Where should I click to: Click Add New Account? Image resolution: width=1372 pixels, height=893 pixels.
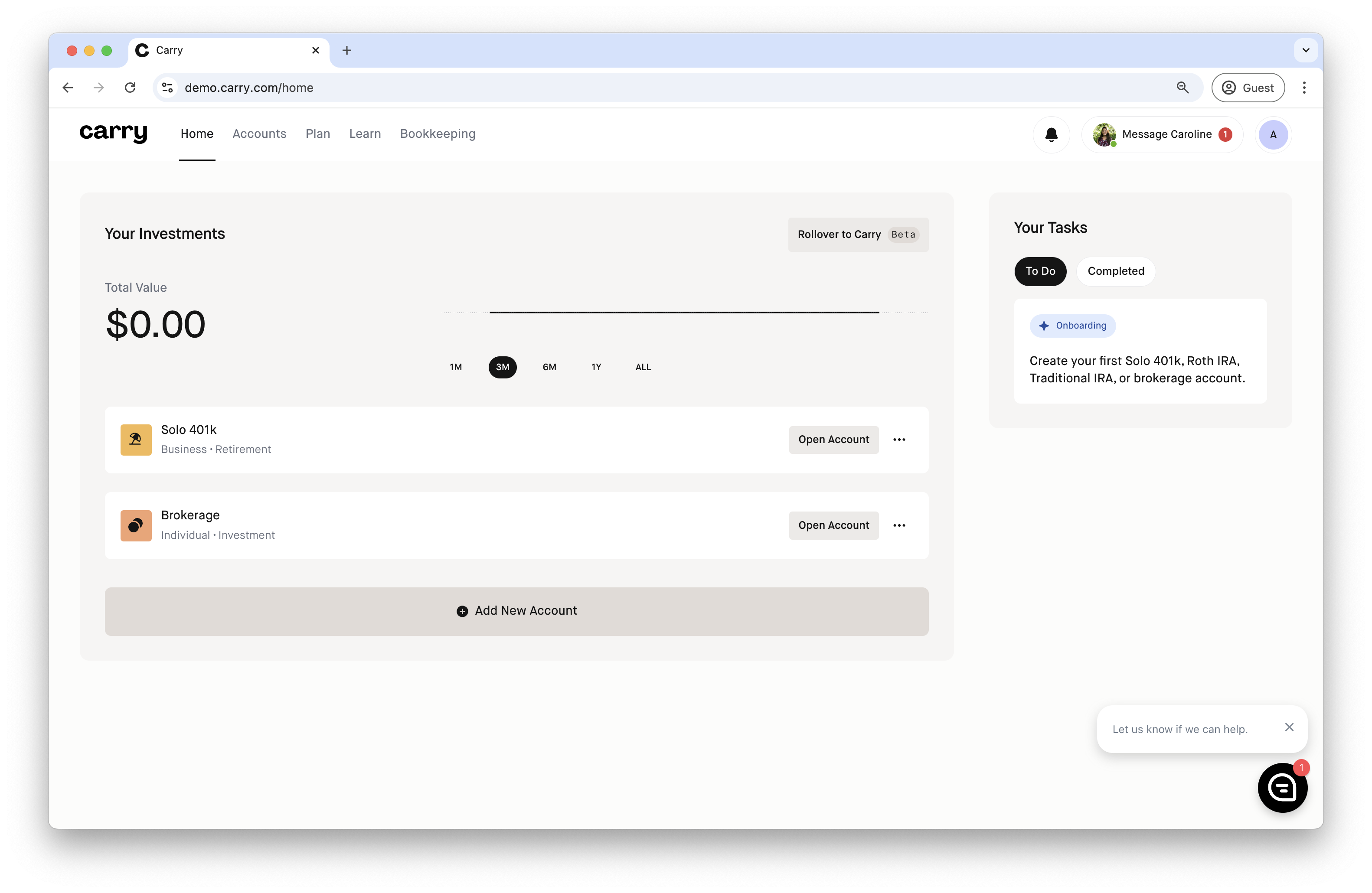(516, 611)
